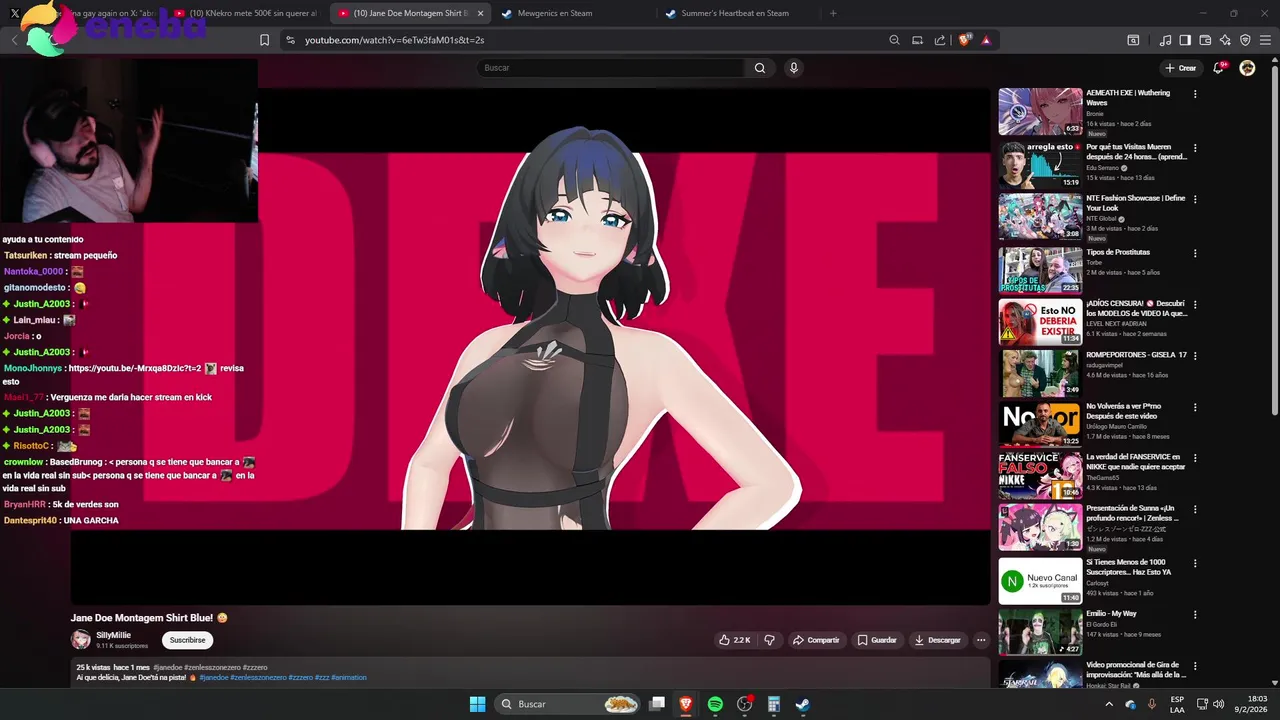Open the Leo AI sparkle icon

click(x=1225, y=40)
